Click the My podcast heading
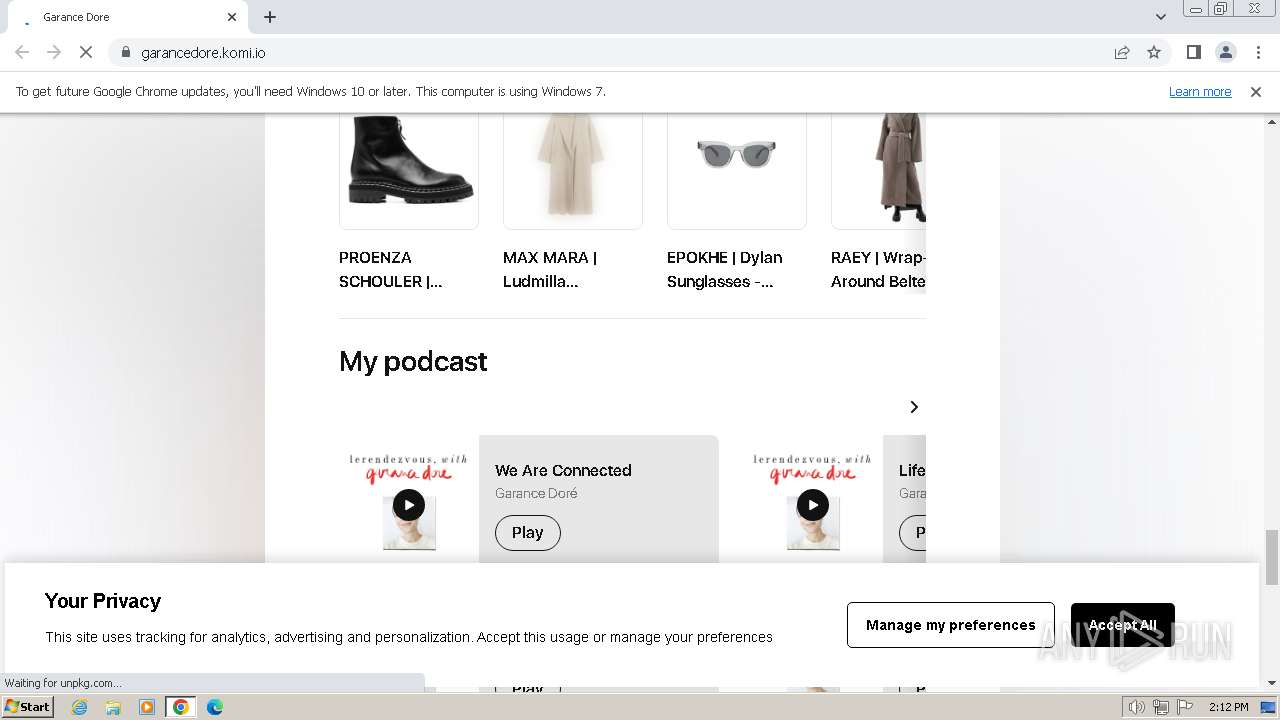Screen dimensions: 1280x720 (413, 361)
